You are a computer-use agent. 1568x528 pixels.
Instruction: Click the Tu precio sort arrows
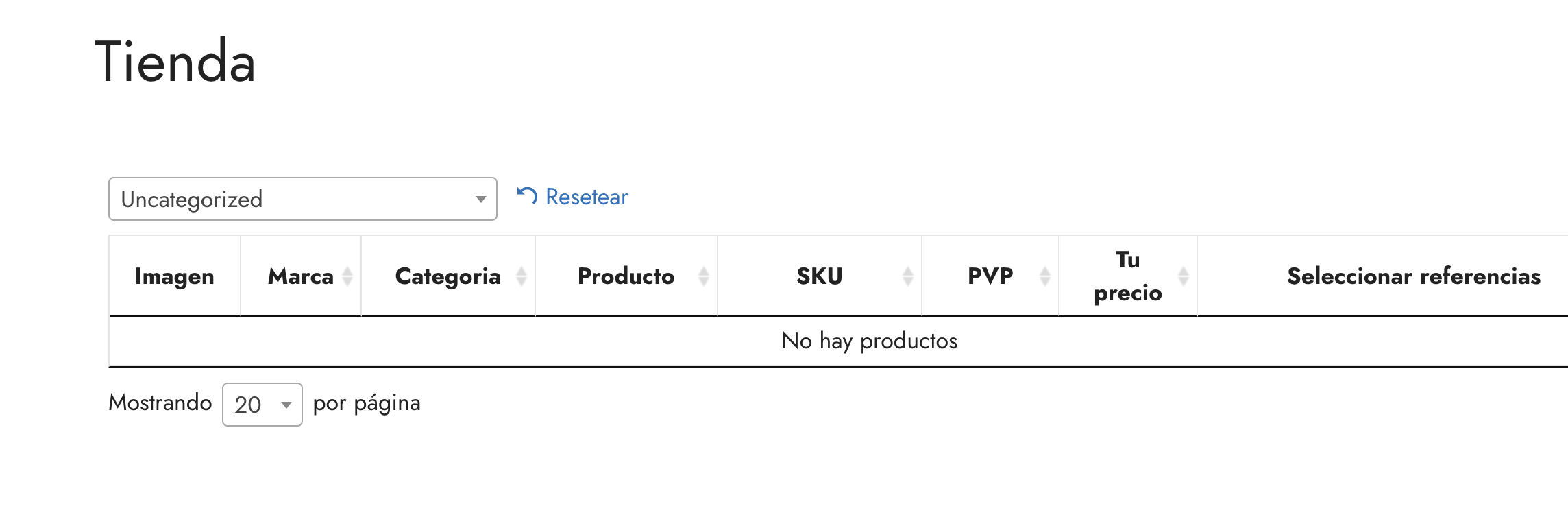[1184, 276]
